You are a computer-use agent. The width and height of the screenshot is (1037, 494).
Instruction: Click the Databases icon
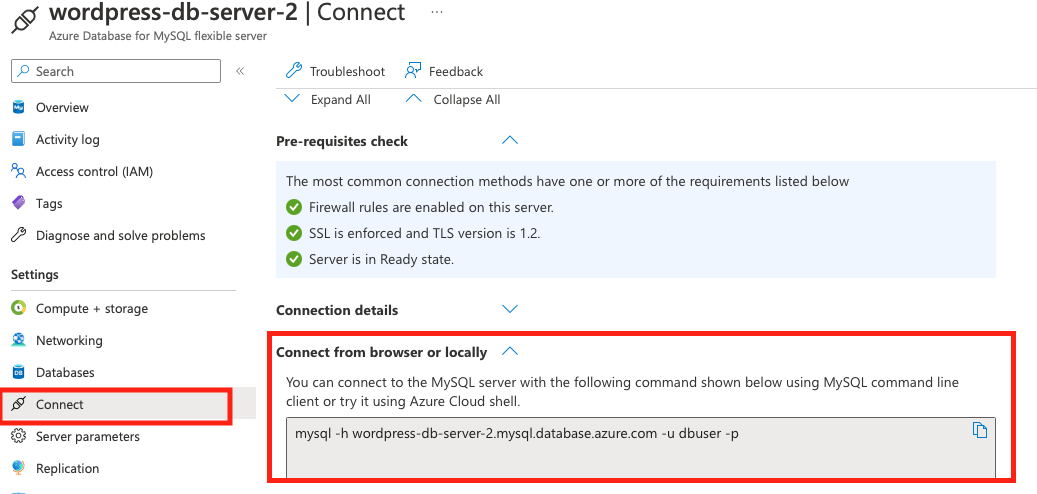tap(18, 372)
